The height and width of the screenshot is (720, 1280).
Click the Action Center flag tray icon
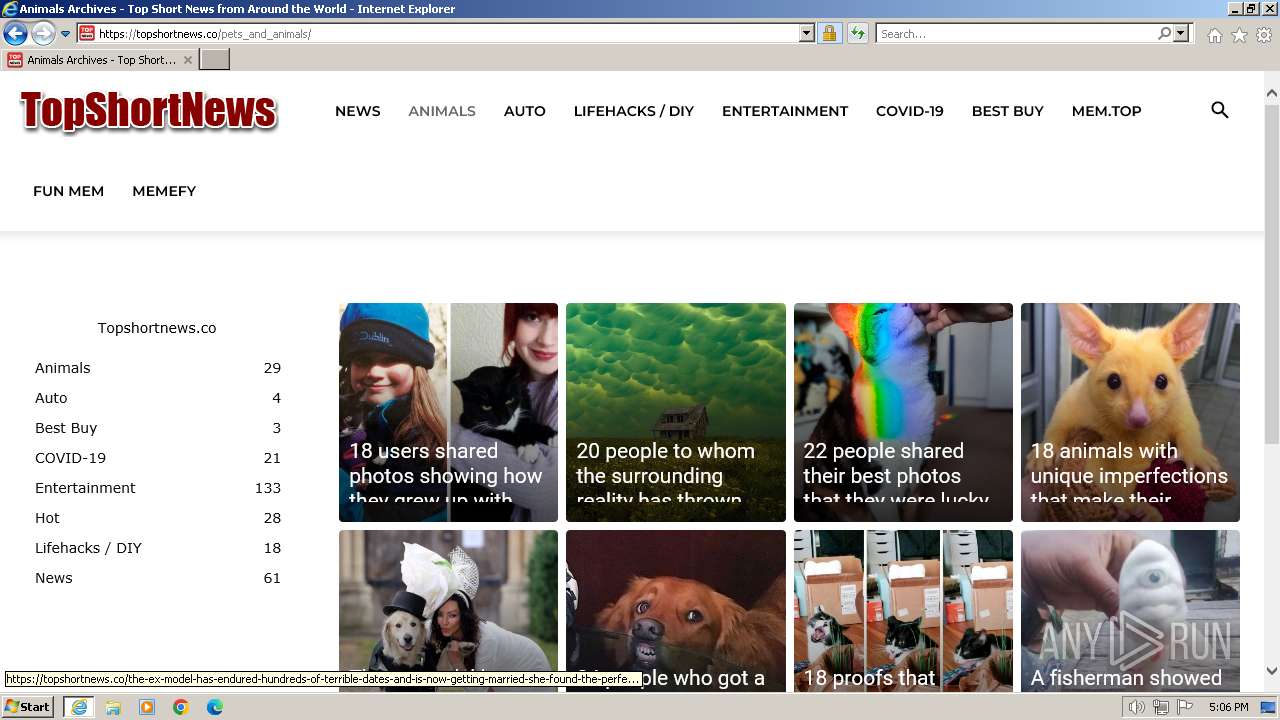[1183, 707]
